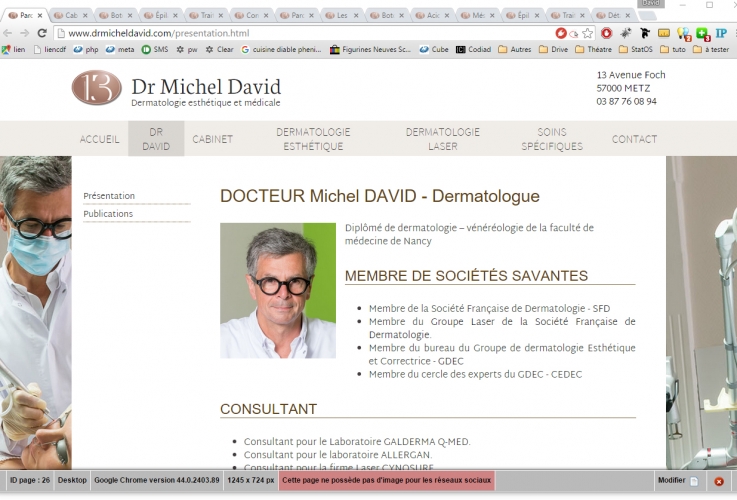
Task: Expand the 'StatOS' bookmark folder
Action: click(x=636, y=49)
